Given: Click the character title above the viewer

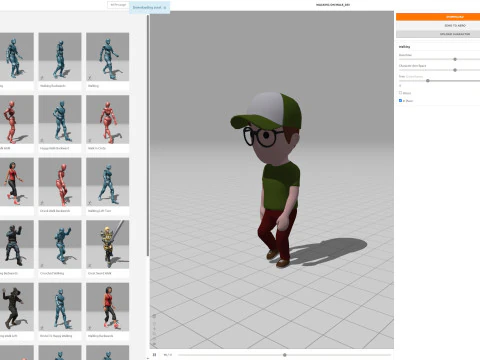Looking at the screenshot, I should (x=333, y=5).
